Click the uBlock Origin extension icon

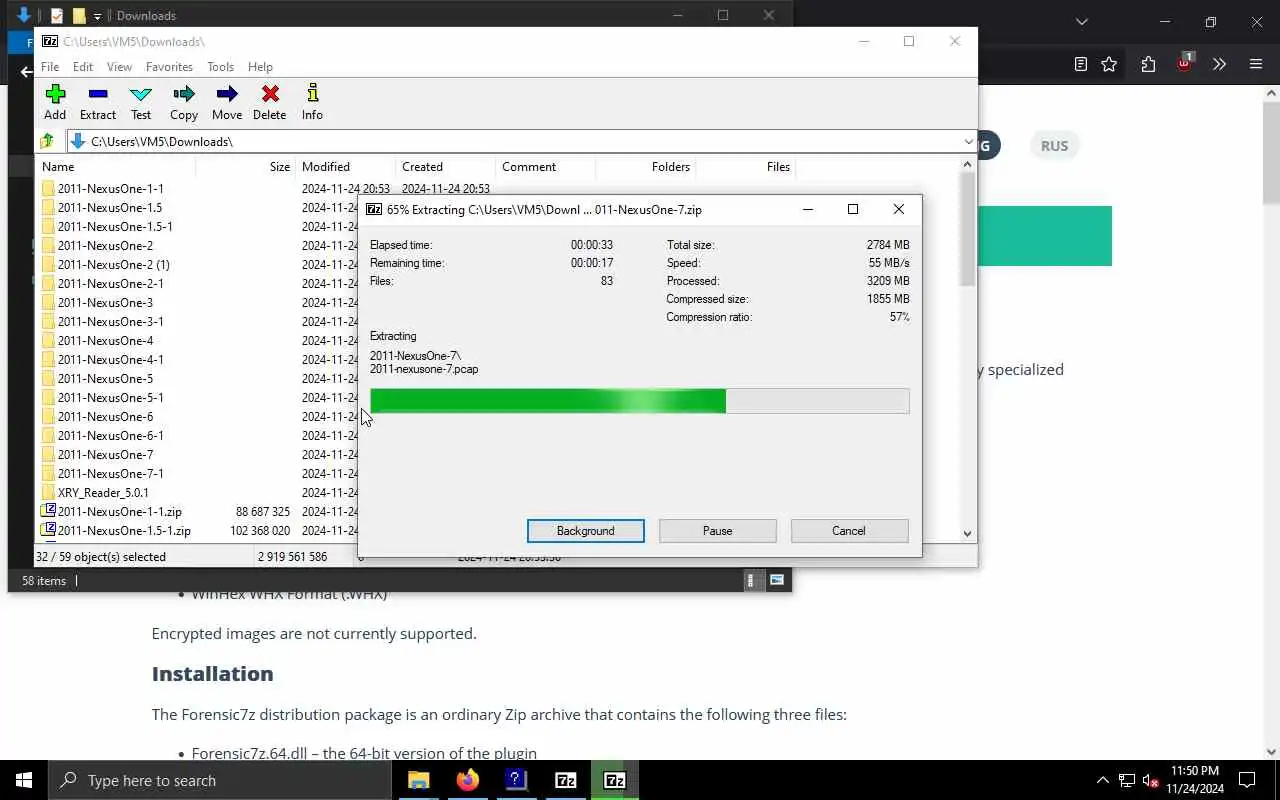pos(1185,62)
